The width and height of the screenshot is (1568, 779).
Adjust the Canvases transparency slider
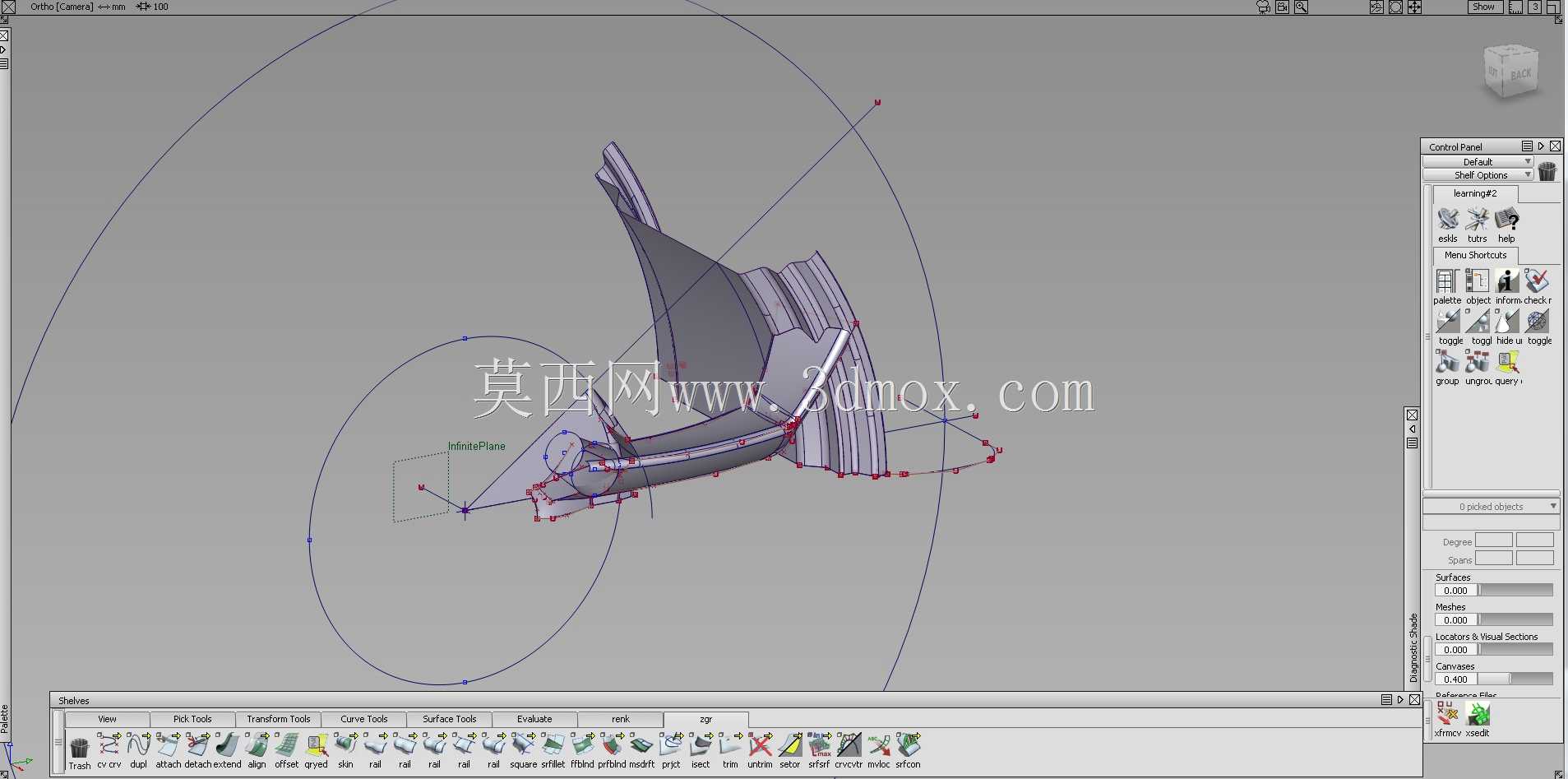pyautogui.click(x=1515, y=679)
